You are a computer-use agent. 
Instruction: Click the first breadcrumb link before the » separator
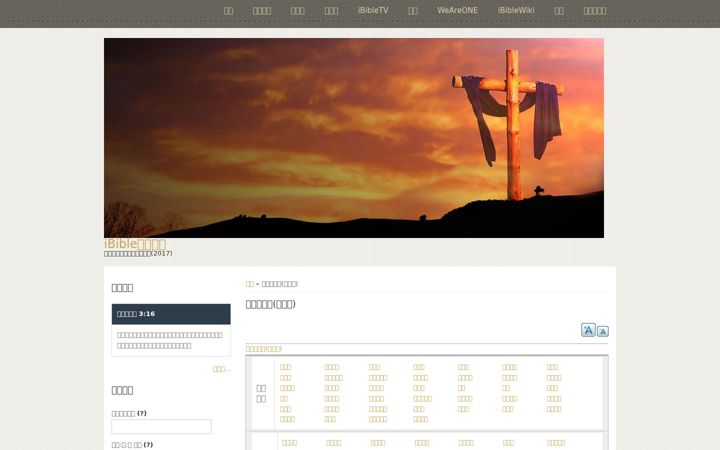click(250, 284)
